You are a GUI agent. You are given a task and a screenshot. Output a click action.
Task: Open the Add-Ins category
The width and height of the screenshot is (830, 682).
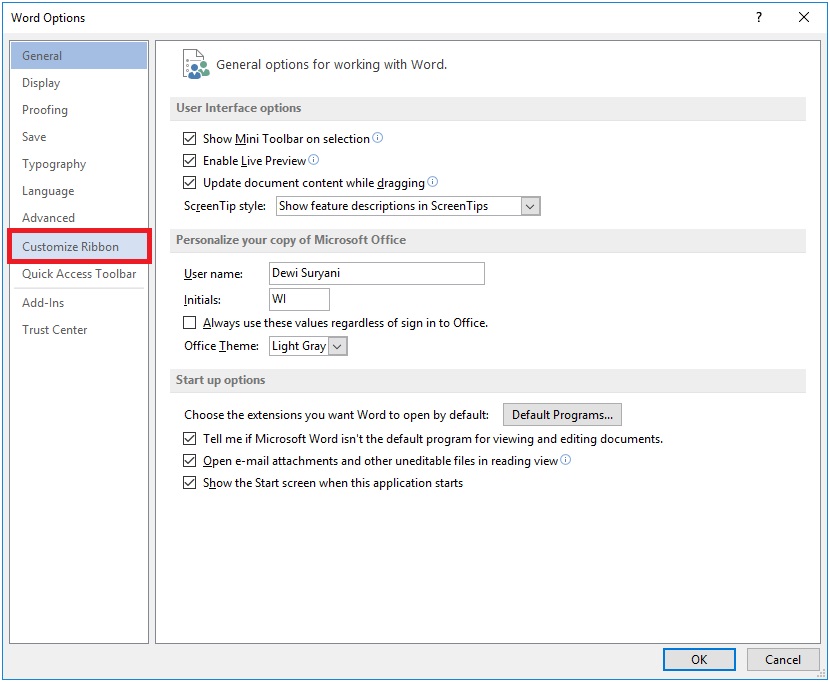[79, 303]
